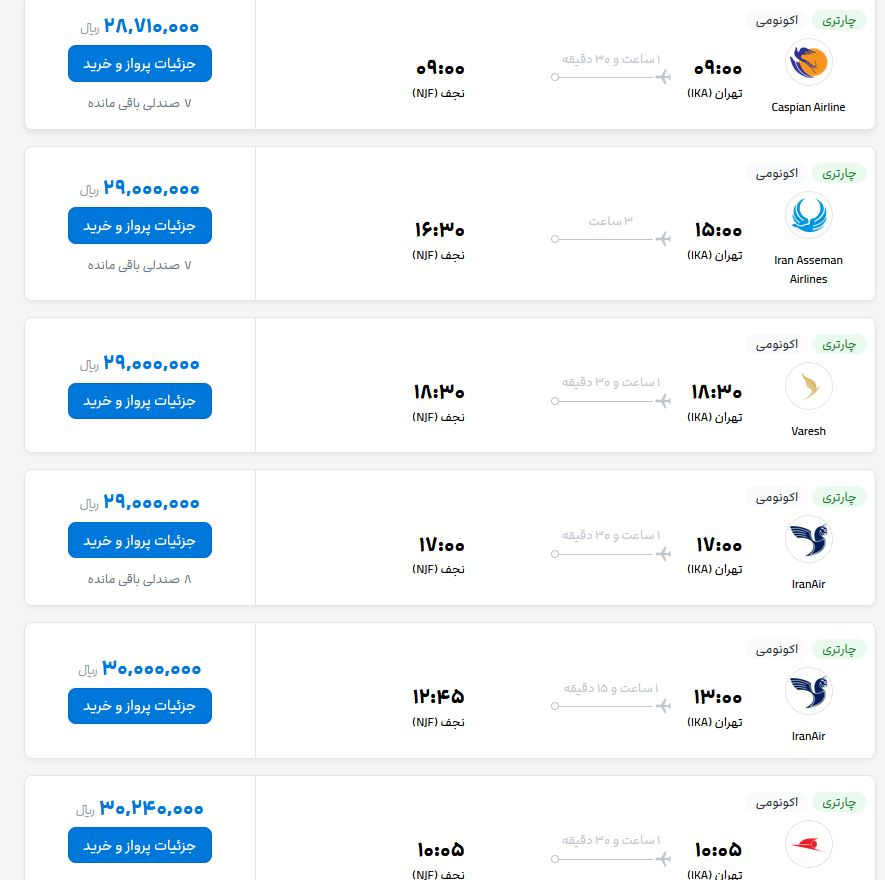885x880 pixels.
Task: Click the 29,000,000 rial price on the Varesh card
Action: (151, 363)
